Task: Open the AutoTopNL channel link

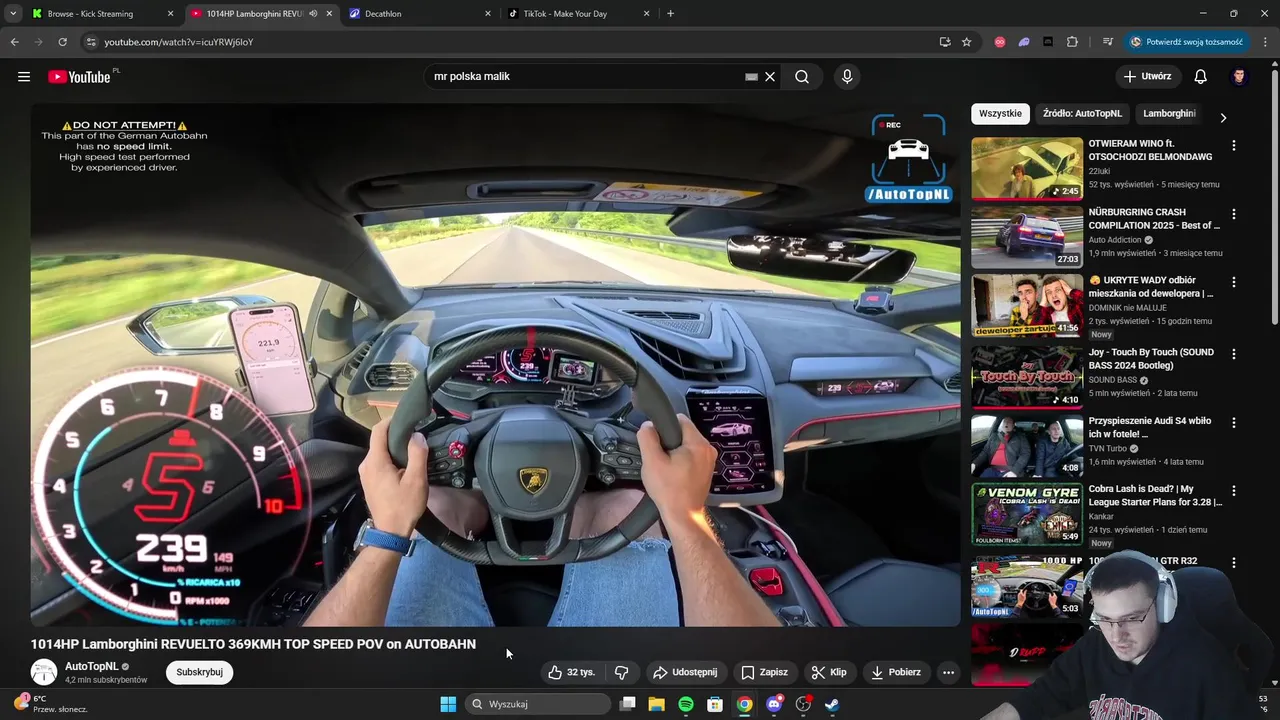Action: [91, 666]
